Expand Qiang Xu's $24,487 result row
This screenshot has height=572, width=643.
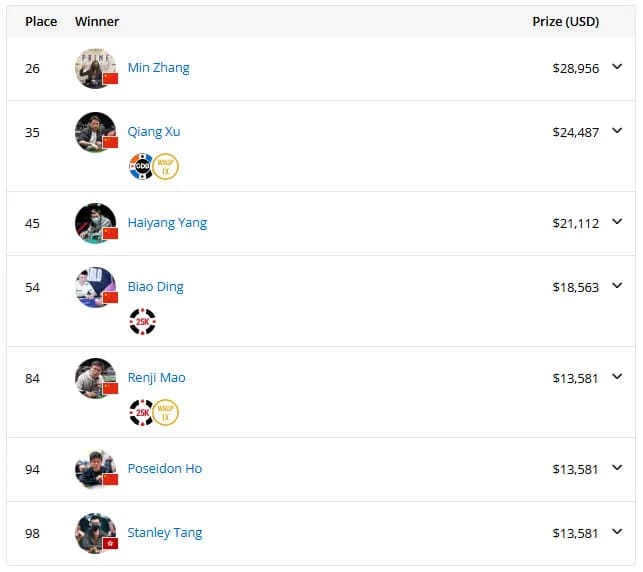[617, 130]
